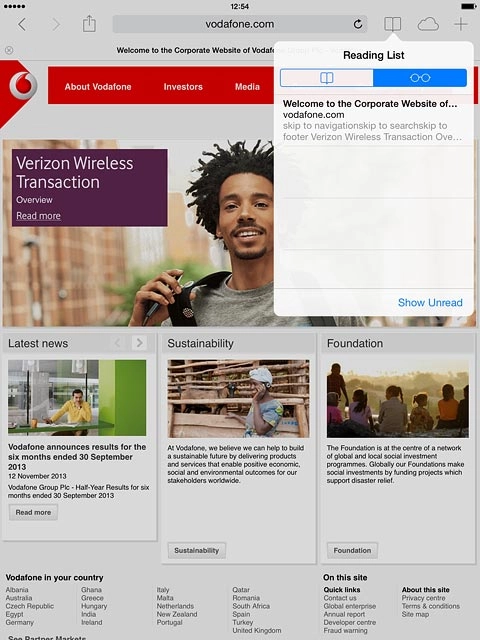Open Contact us quick link
This screenshot has width=480, height=640.
(340, 598)
